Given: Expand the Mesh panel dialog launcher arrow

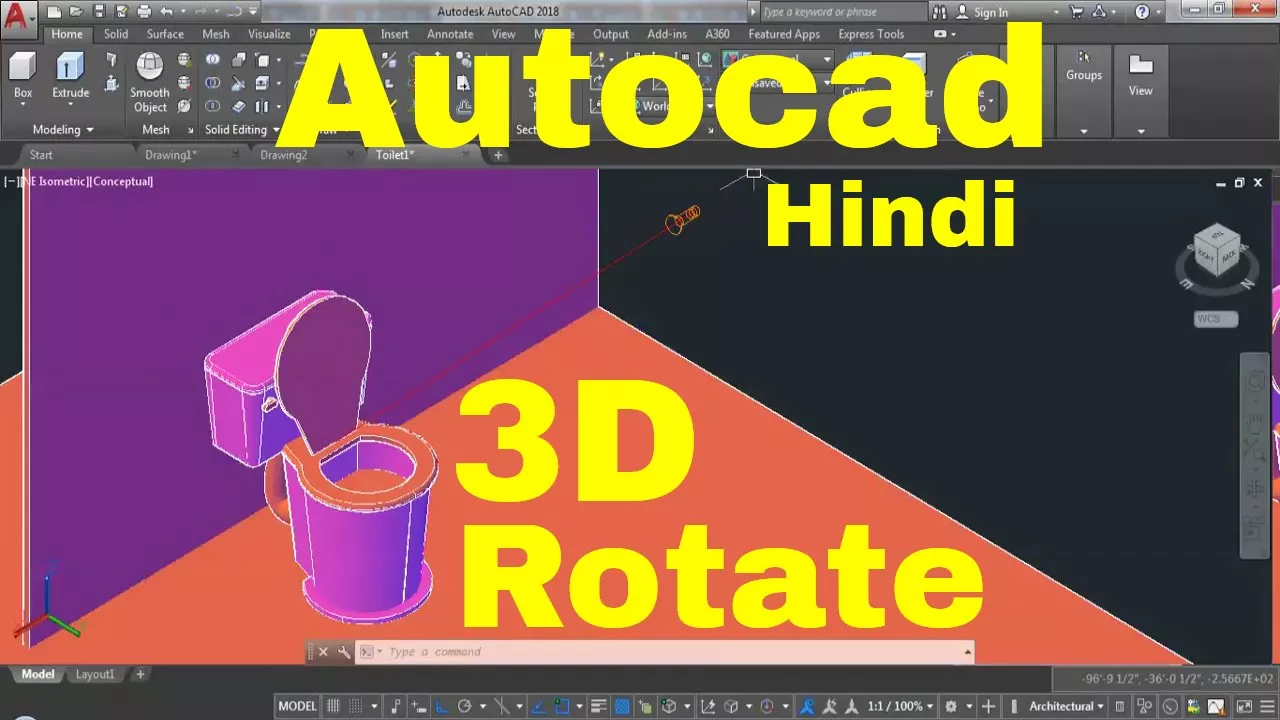Looking at the screenshot, I should [x=190, y=130].
